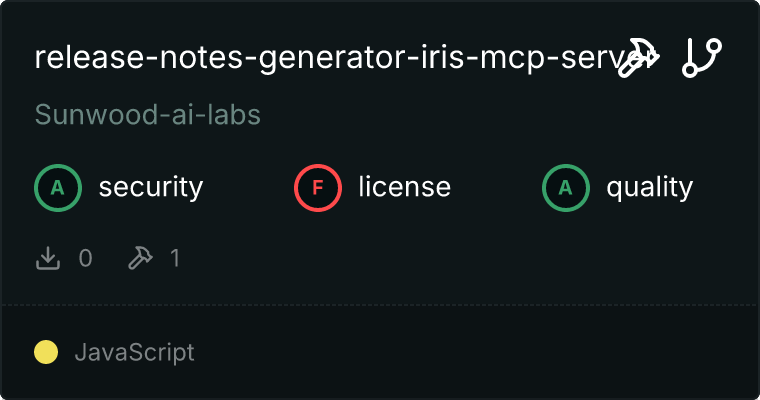Click the yellow JavaScript language dot
Screen dimensions: 760x400
46,352
